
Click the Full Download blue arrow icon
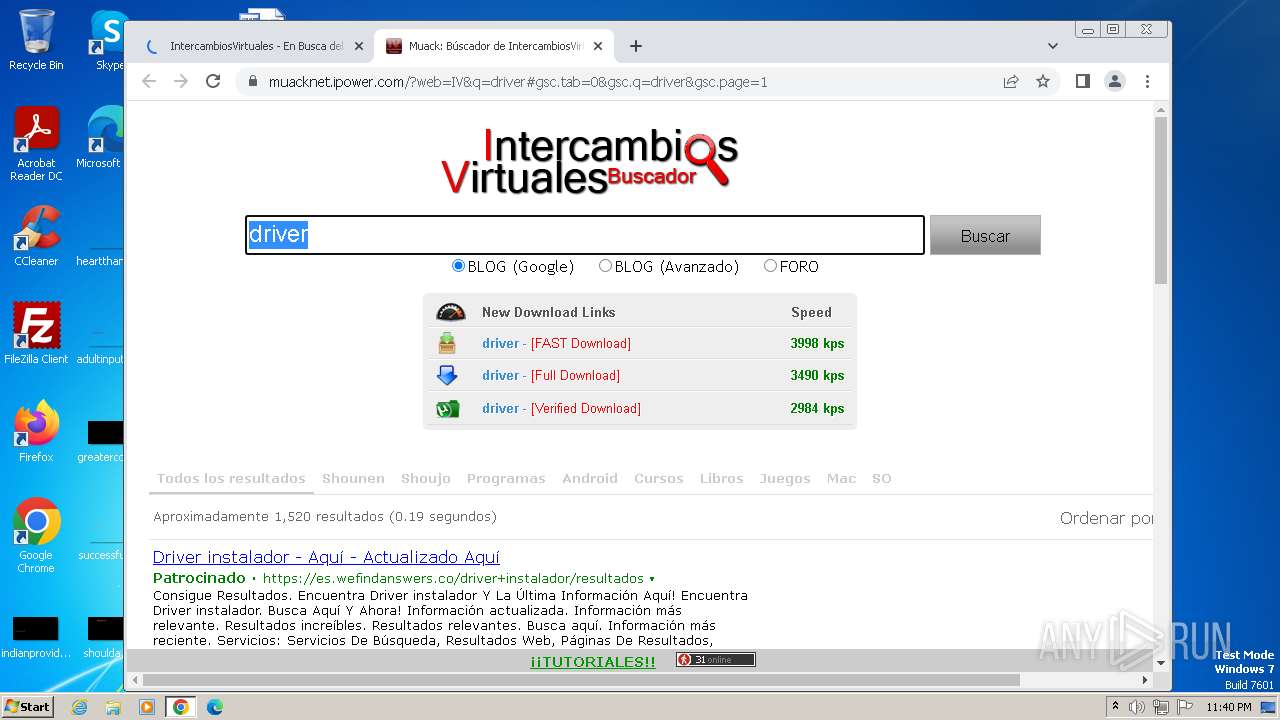pos(447,375)
